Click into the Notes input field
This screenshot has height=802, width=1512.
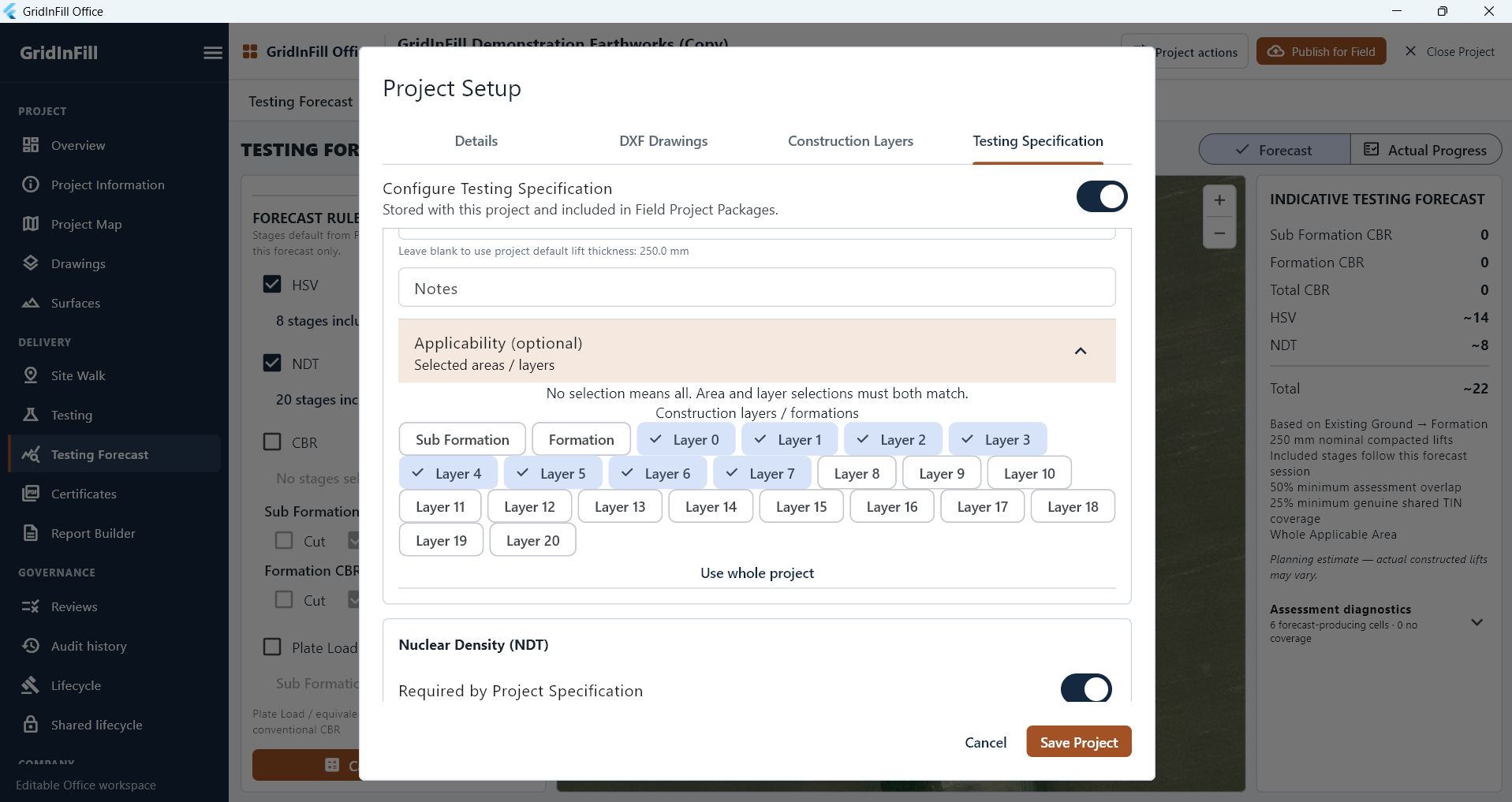[x=757, y=288]
